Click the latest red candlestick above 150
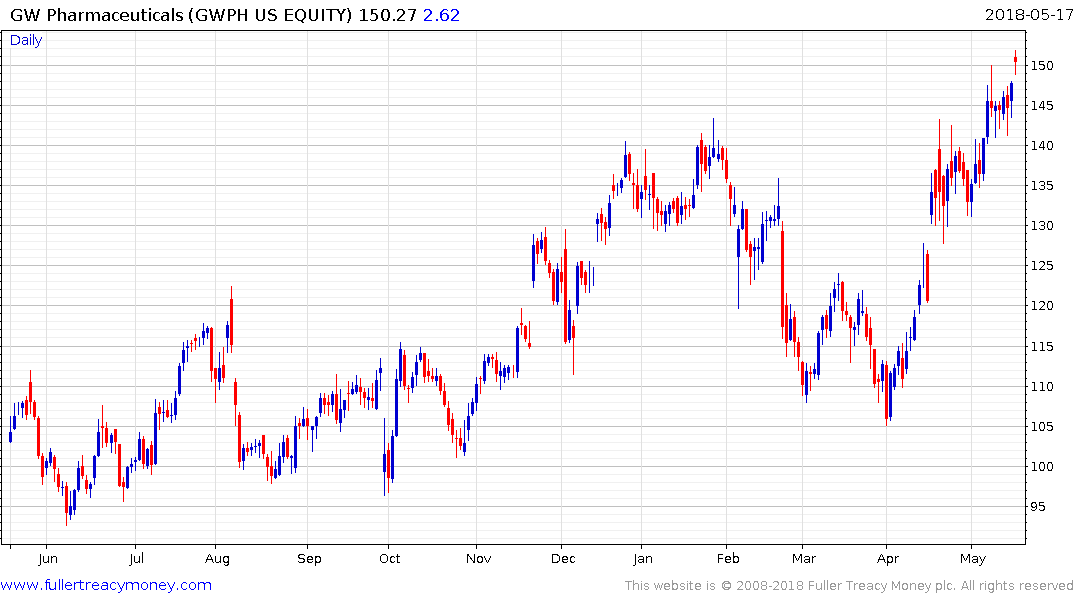This screenshot has width=1075, height=600. [1015, 61]
